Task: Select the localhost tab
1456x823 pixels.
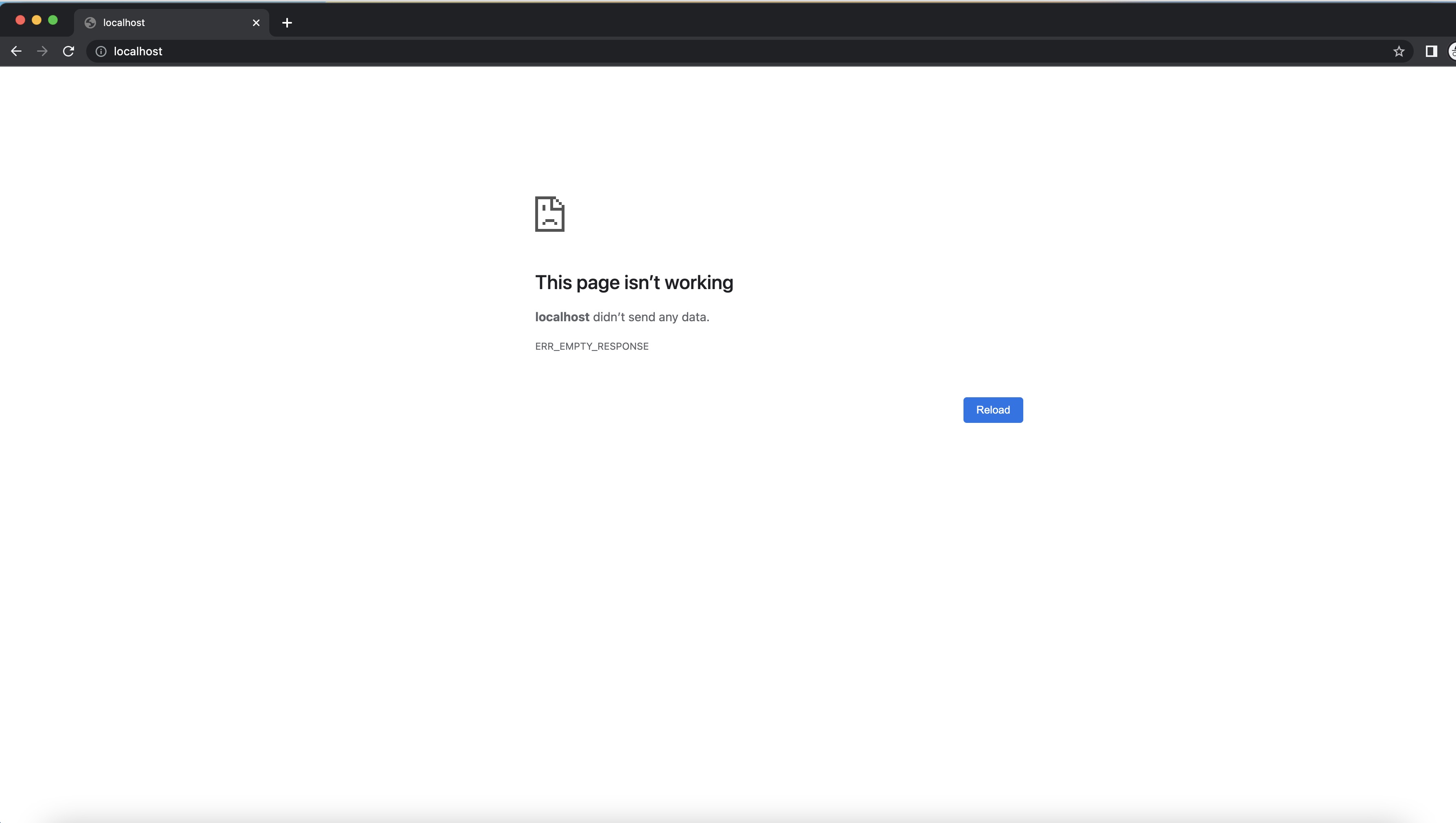Action: 164,23
